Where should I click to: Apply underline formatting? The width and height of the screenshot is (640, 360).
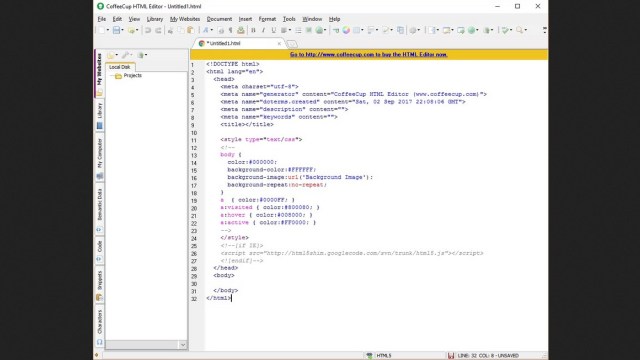[273, 30]
